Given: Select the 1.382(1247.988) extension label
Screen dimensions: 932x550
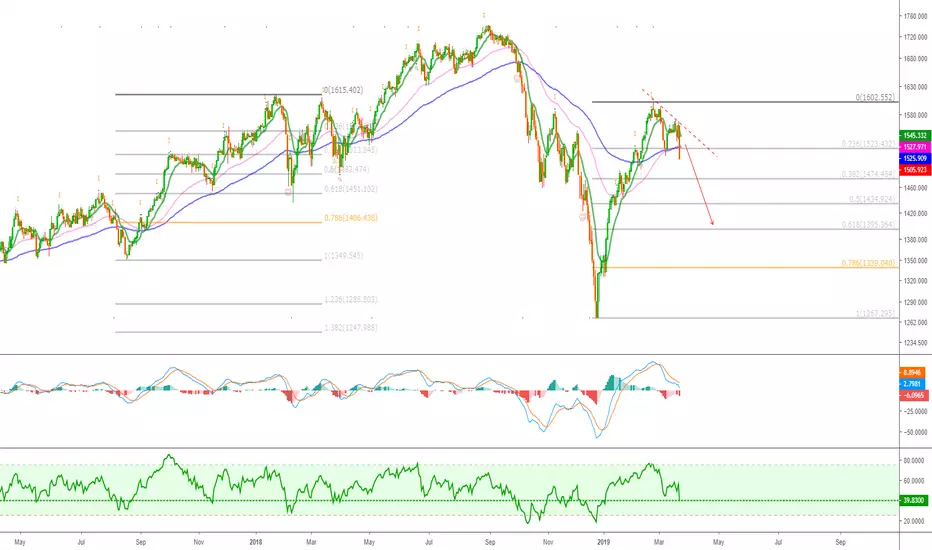Looking at the screenshot, I should [351, 328].
